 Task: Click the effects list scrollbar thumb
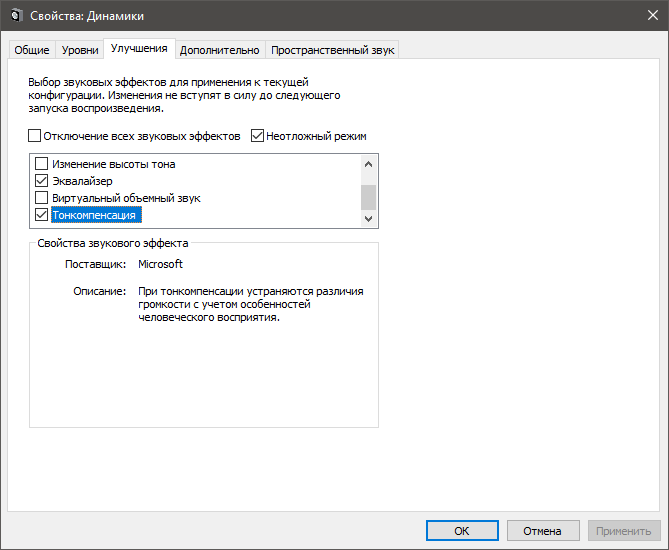point(368,196)
